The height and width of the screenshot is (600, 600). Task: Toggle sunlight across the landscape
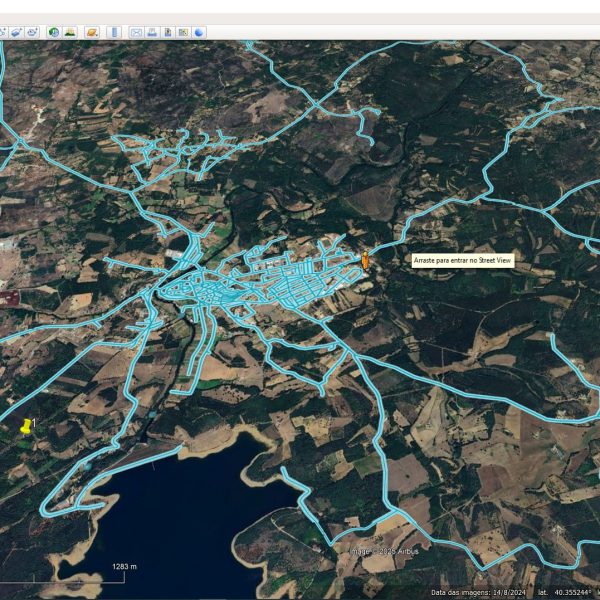[70, 33]
